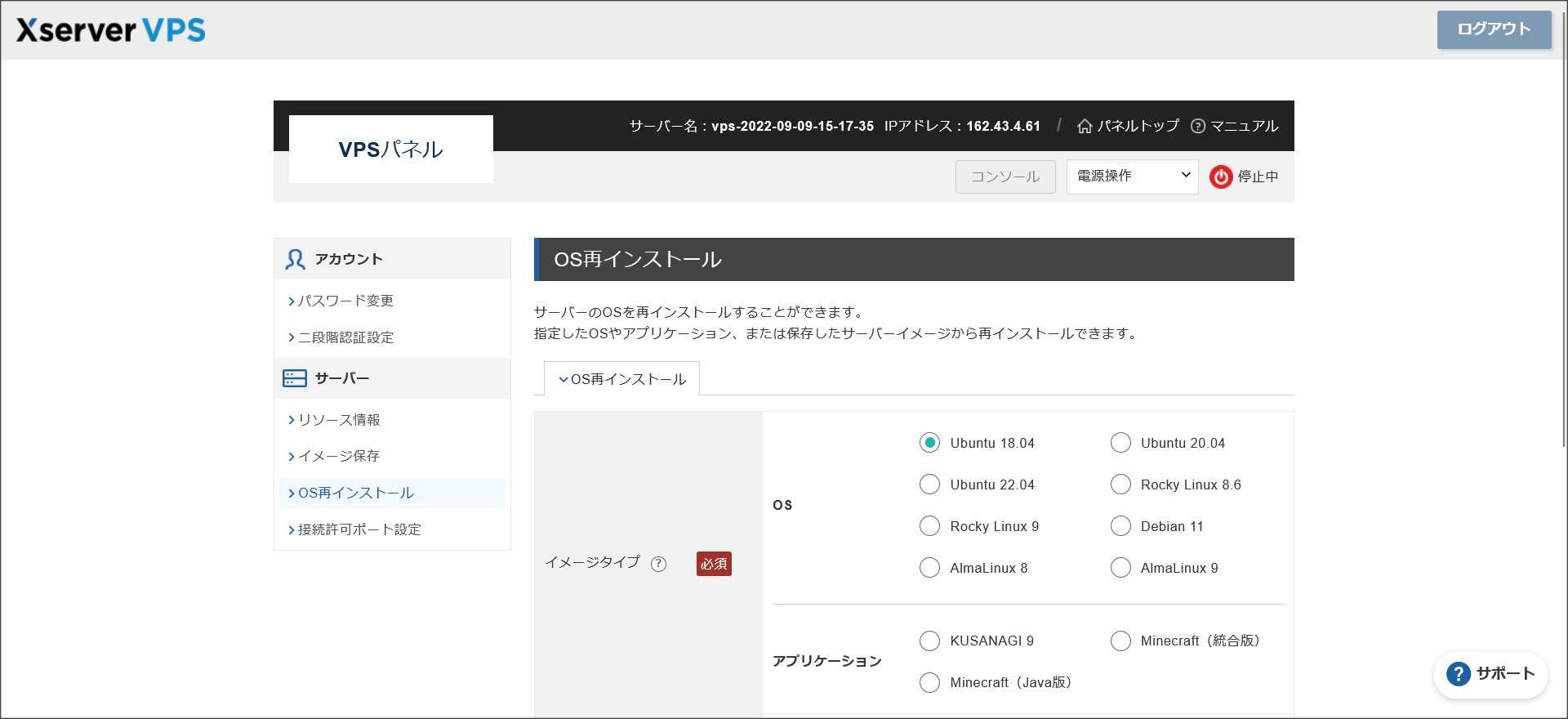Viewport: 1568px width, 719px height.
Task: Click the home icon beside パネルトップ
Action: [1085, 126]
